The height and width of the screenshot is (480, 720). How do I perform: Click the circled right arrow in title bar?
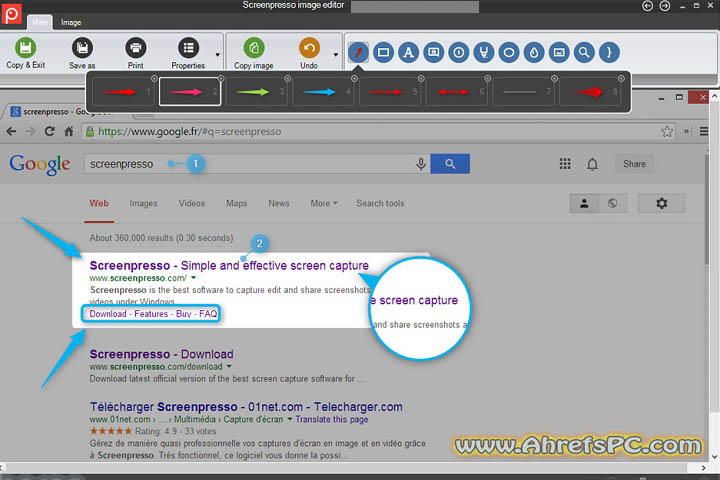664,6
